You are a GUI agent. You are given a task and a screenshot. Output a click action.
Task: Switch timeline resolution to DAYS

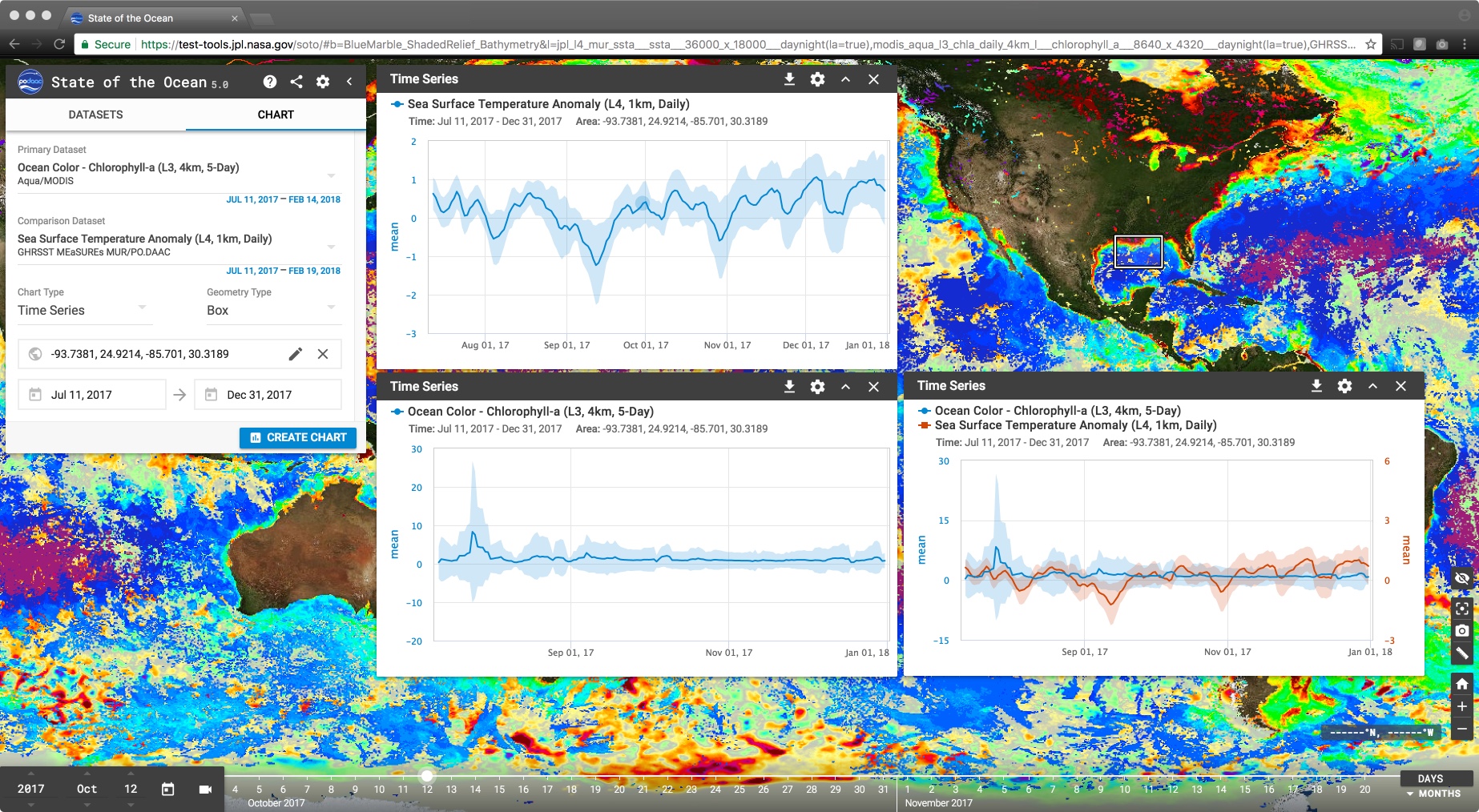[x=1430, y=778]
